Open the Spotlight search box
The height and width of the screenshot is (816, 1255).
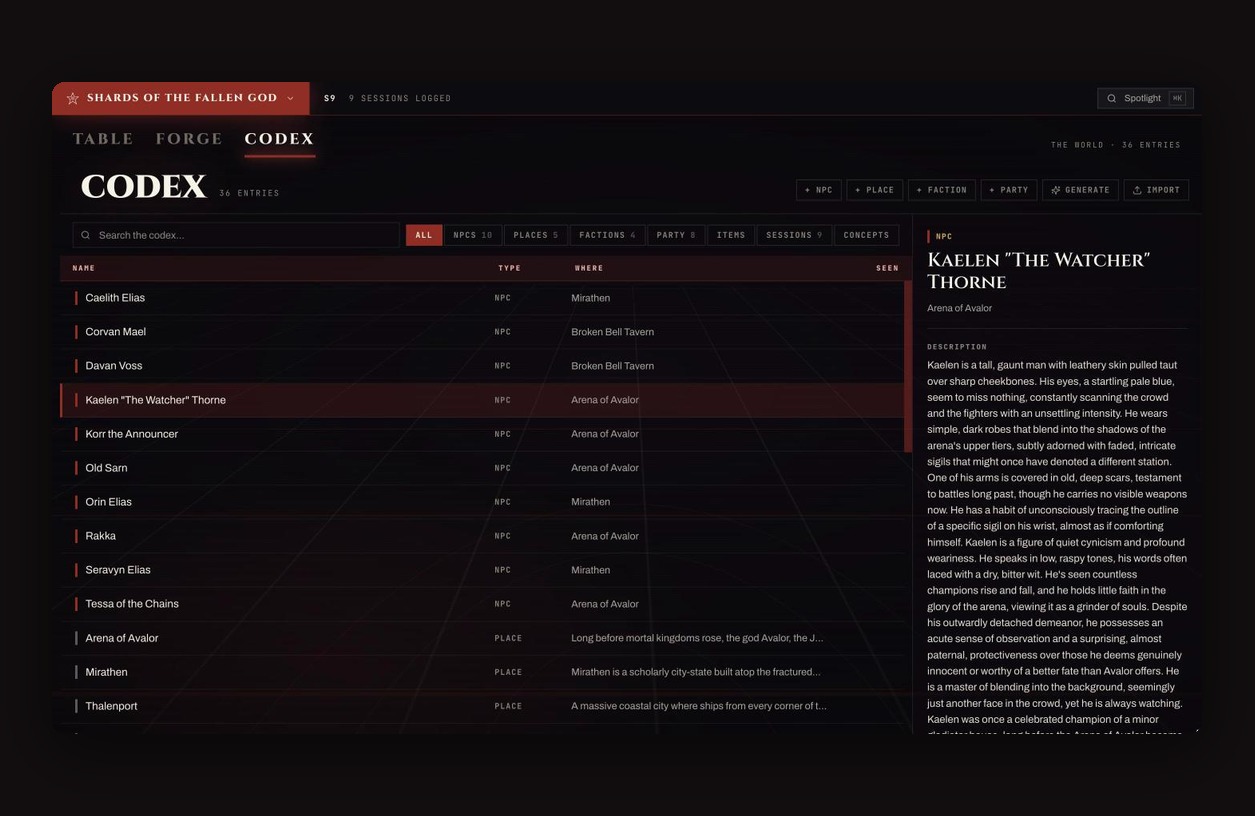(1145, 98)
